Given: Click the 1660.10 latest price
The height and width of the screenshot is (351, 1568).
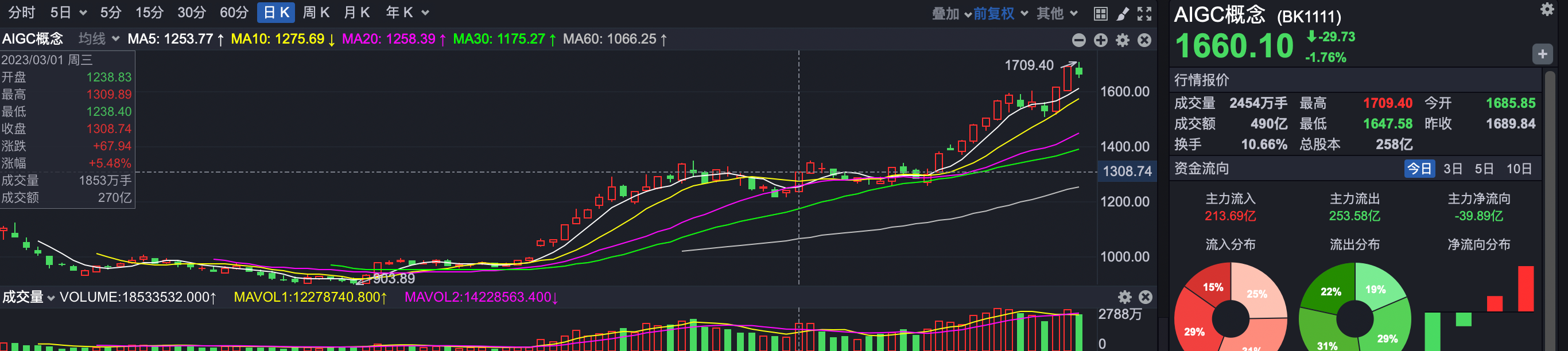Looking at the screenshot, I should (x=1235, y=46).
